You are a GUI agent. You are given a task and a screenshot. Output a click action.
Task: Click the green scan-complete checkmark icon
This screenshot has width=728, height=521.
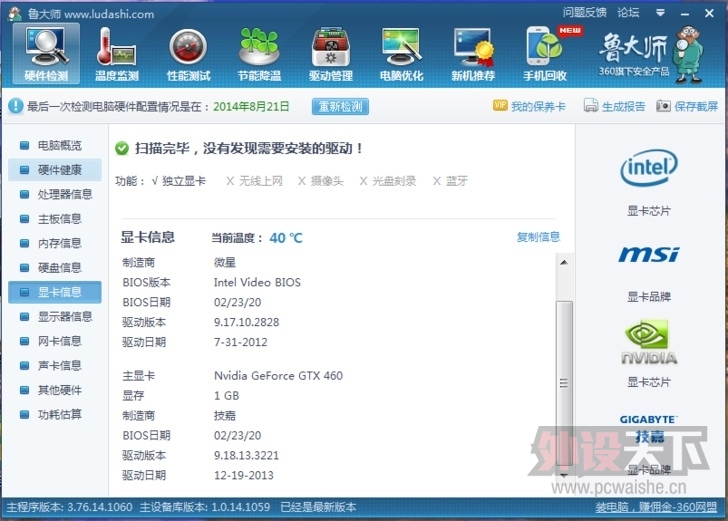point(122,149)
